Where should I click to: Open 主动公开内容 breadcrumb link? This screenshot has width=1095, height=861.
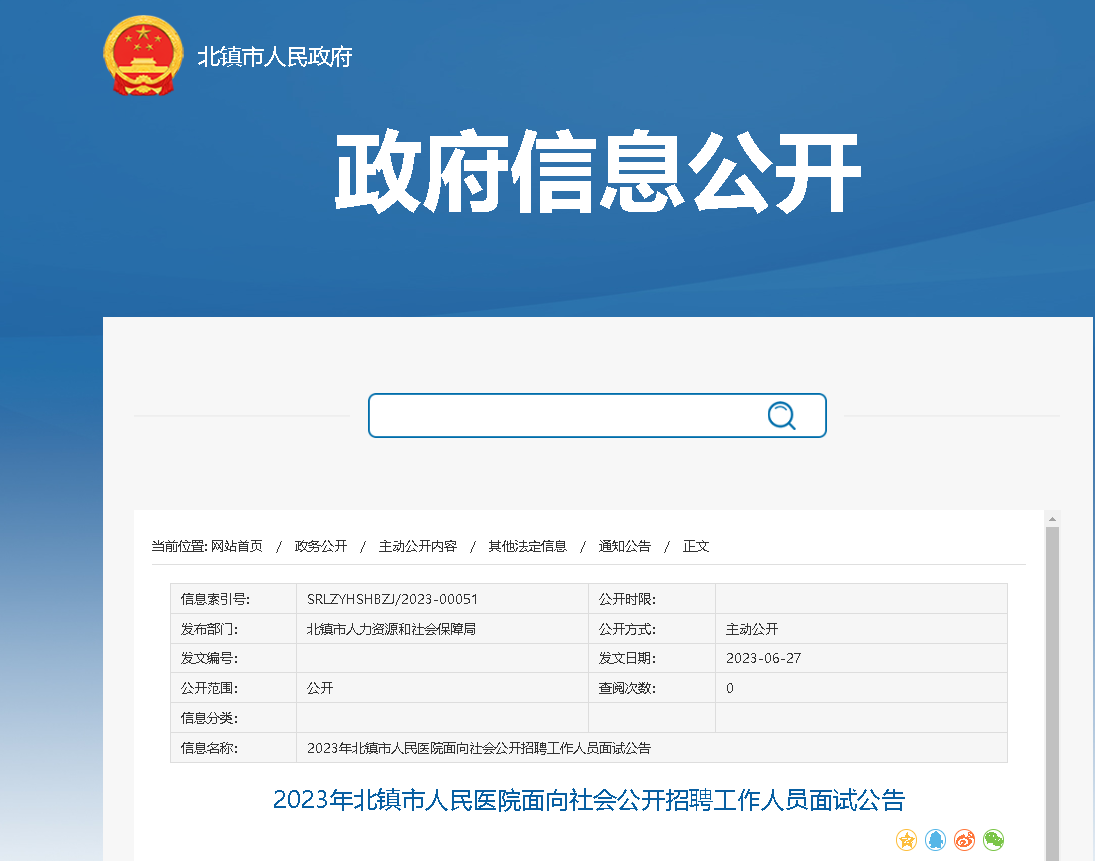pos(418,546)
